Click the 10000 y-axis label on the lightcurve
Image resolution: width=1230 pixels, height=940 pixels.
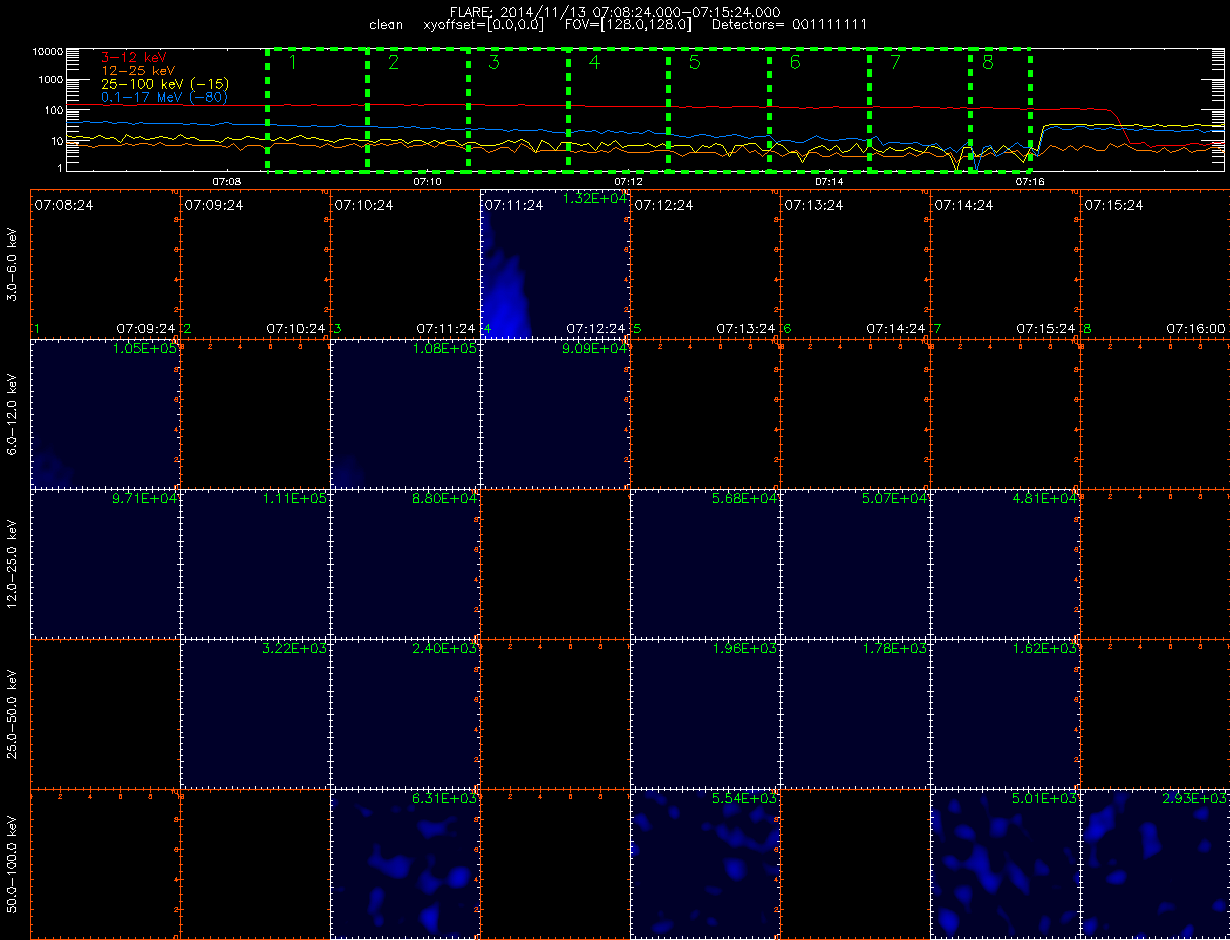47,51
